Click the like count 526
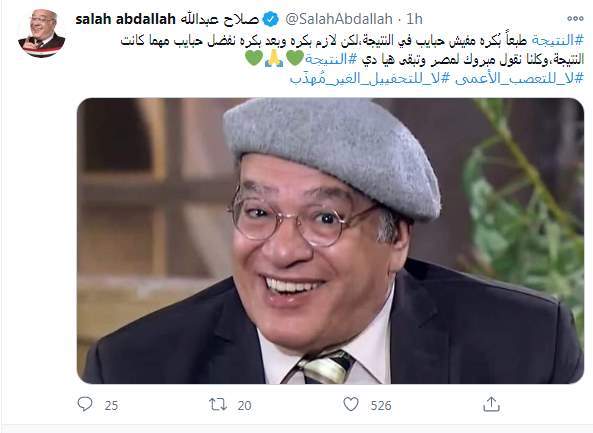Viewport: 593px width, 433px height. tap(381, 406)
